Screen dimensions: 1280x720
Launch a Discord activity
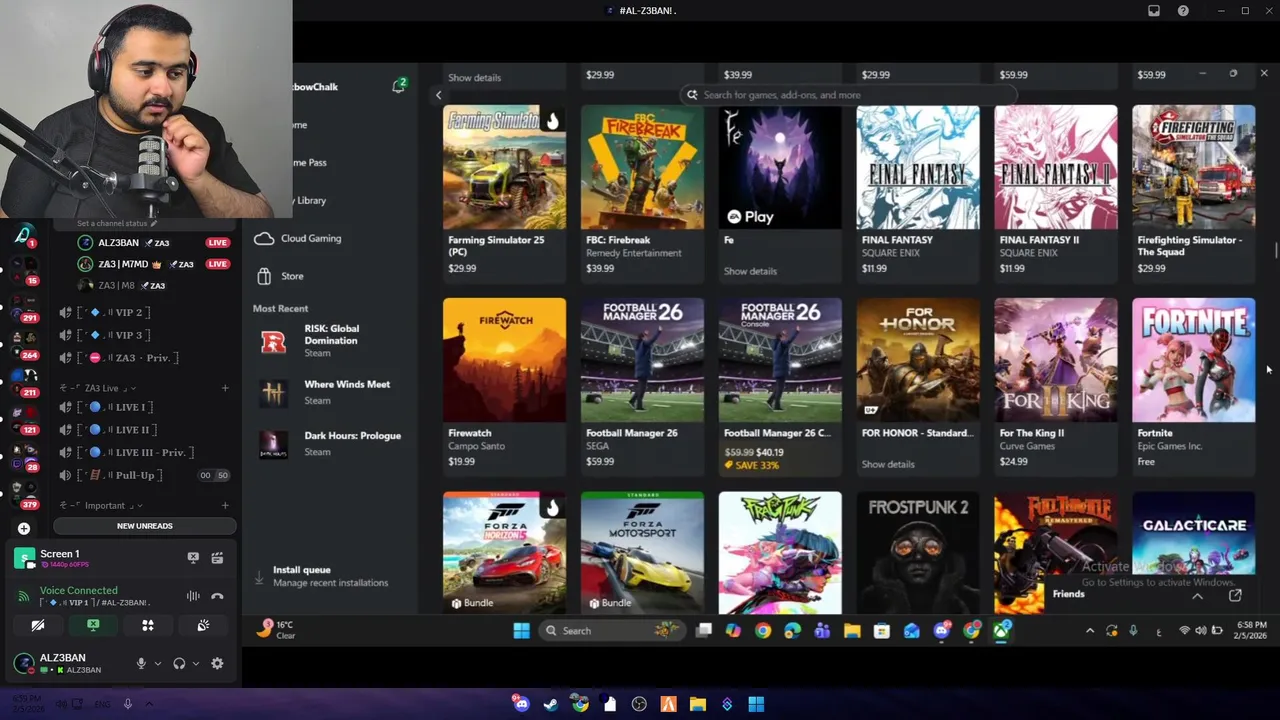pos(147,625)
